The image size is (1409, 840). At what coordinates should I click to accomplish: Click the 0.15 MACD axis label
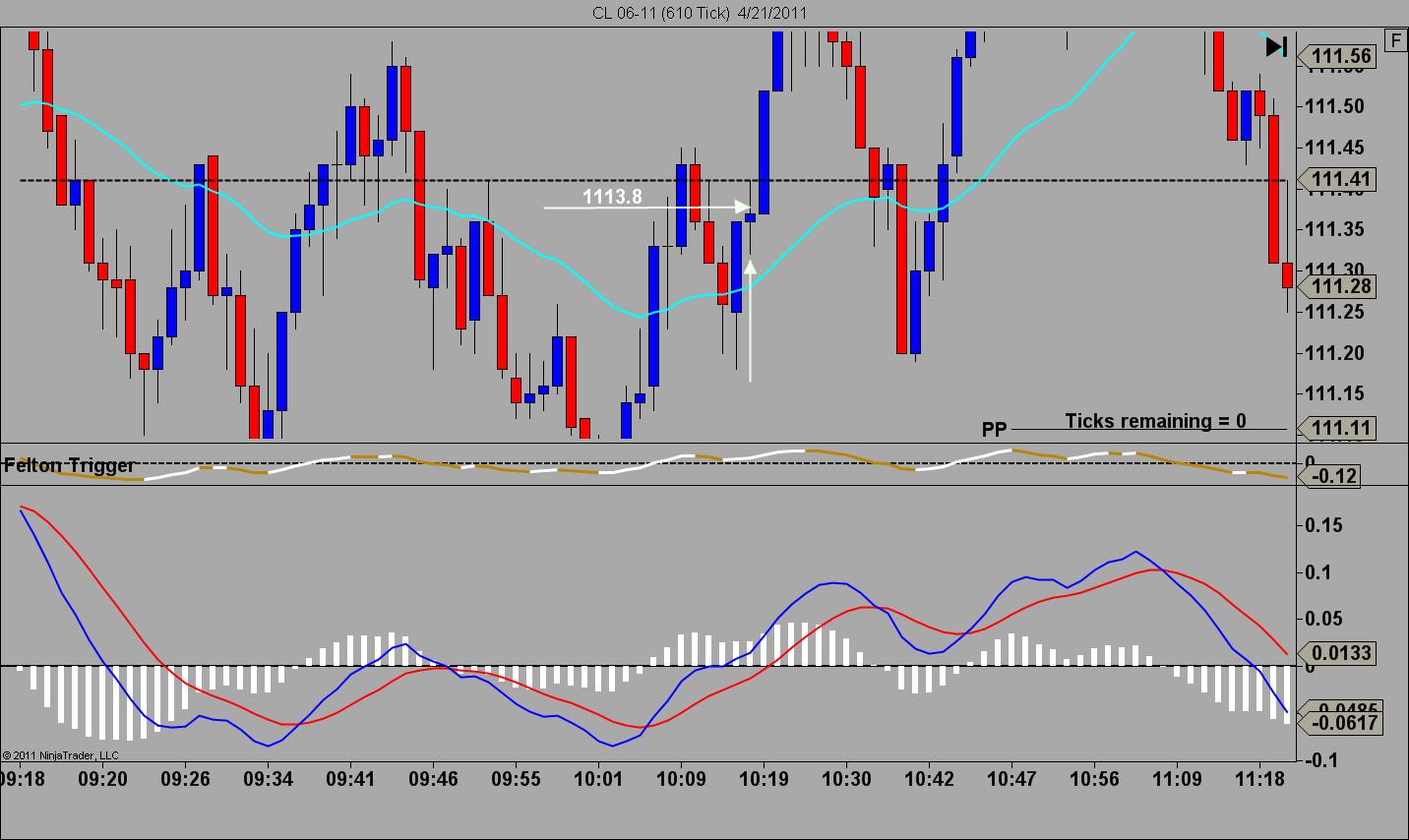click(1324, 525)
